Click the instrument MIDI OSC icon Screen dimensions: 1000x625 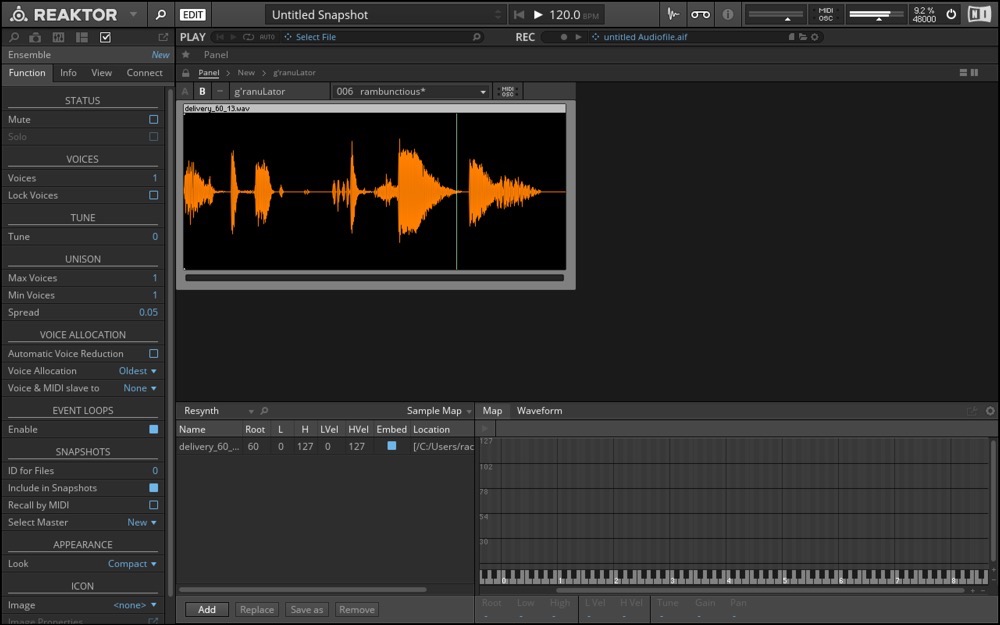tap(508, 91)
